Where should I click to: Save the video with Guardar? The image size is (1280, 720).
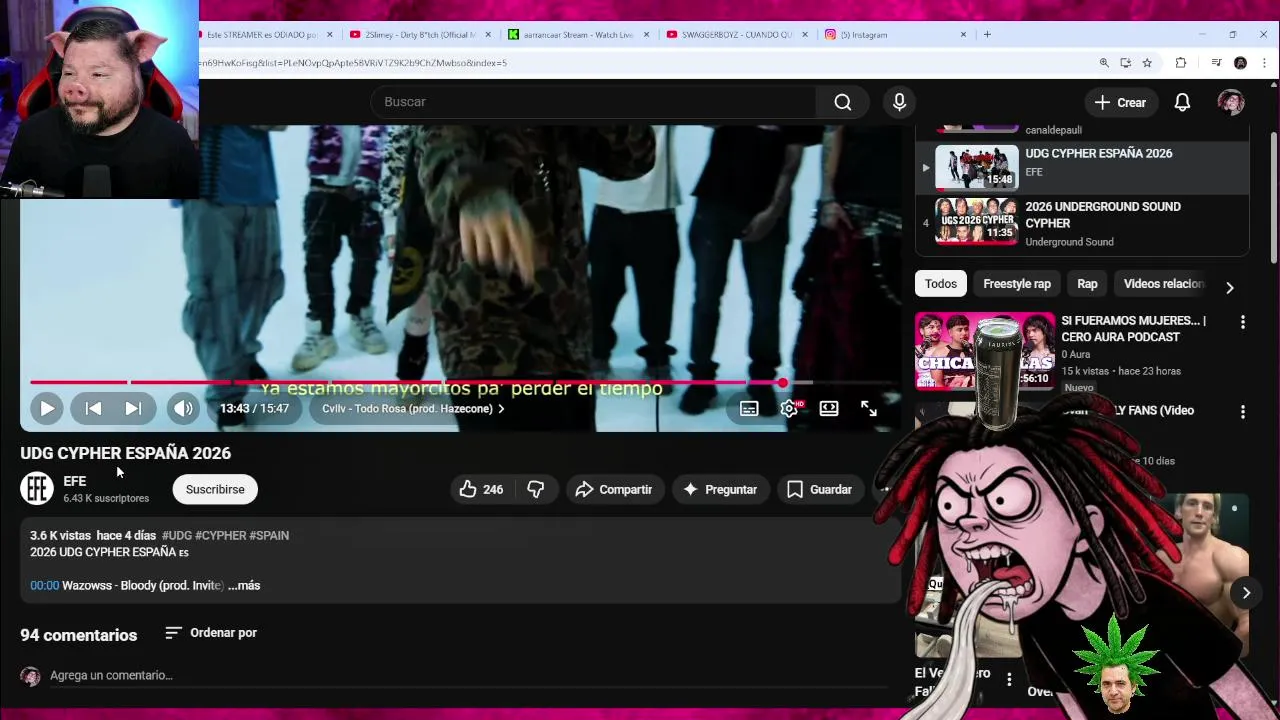820,489
